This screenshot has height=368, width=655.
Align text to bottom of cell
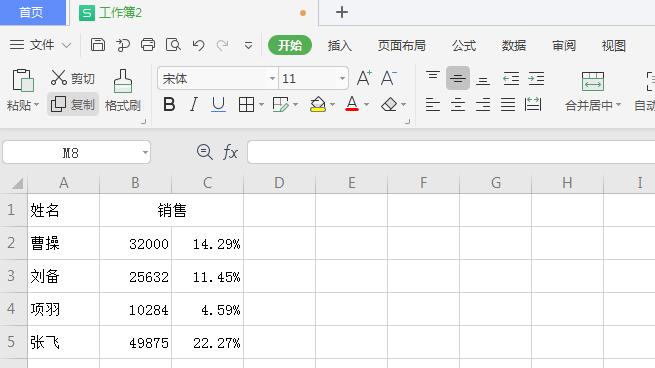[482, 80]
